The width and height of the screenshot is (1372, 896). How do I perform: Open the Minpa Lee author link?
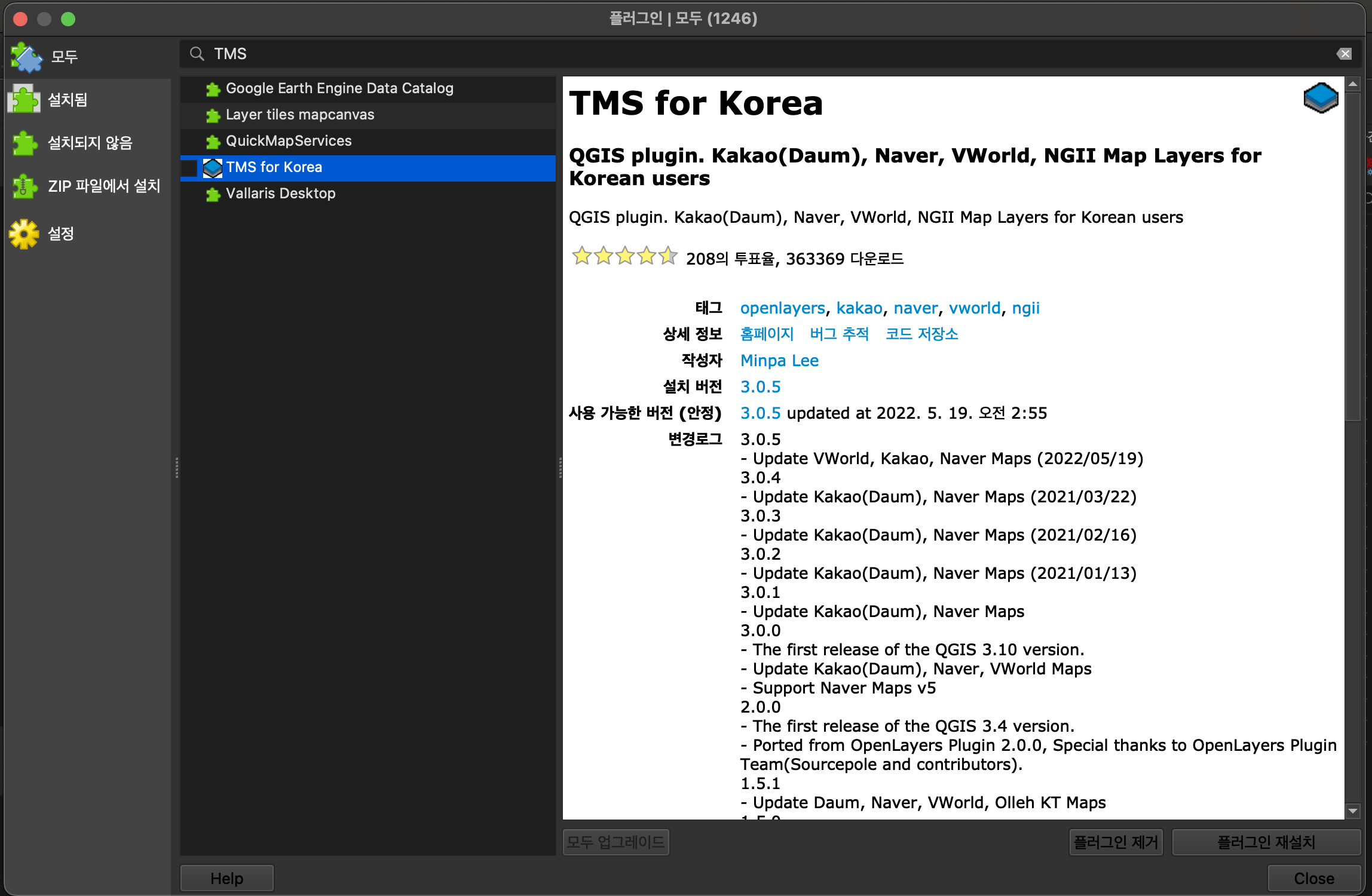[779, 361]
